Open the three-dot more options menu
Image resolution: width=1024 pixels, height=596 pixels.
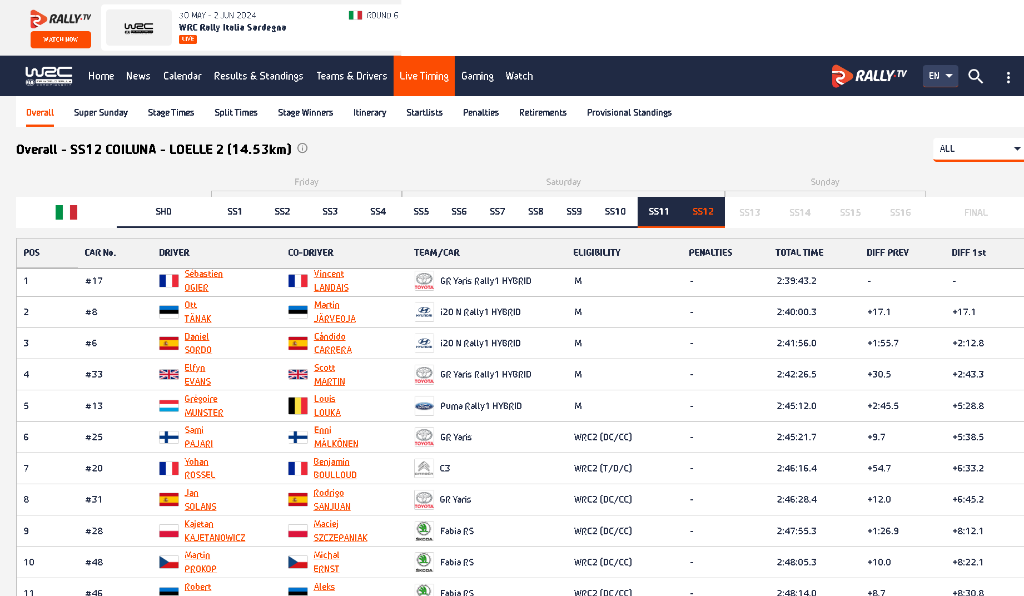1008,76
